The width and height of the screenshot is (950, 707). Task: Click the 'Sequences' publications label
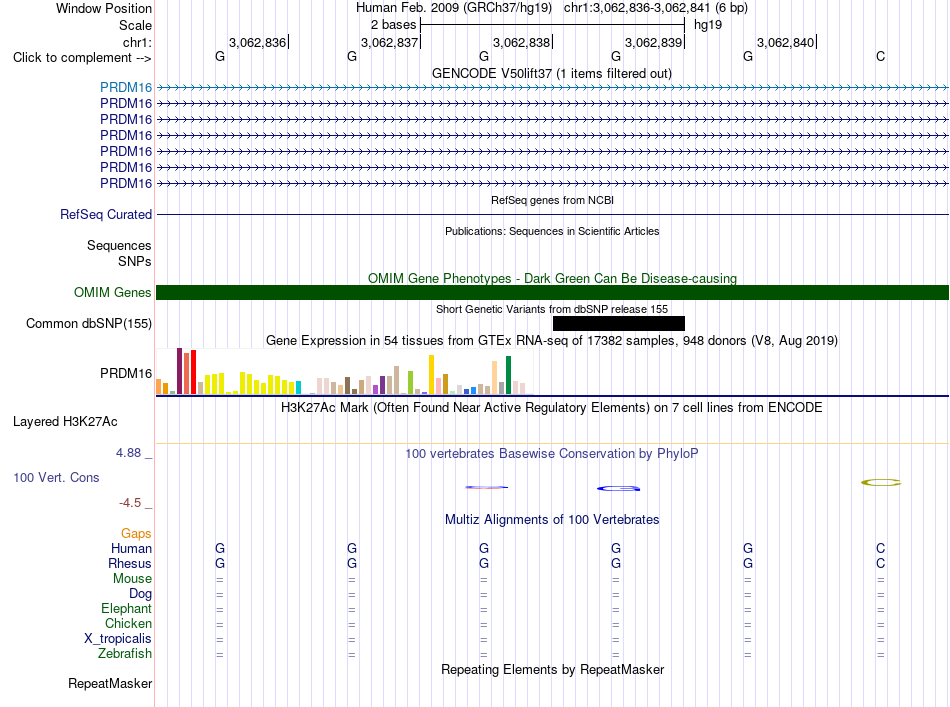pyautogui.click(x=119, y=245)
